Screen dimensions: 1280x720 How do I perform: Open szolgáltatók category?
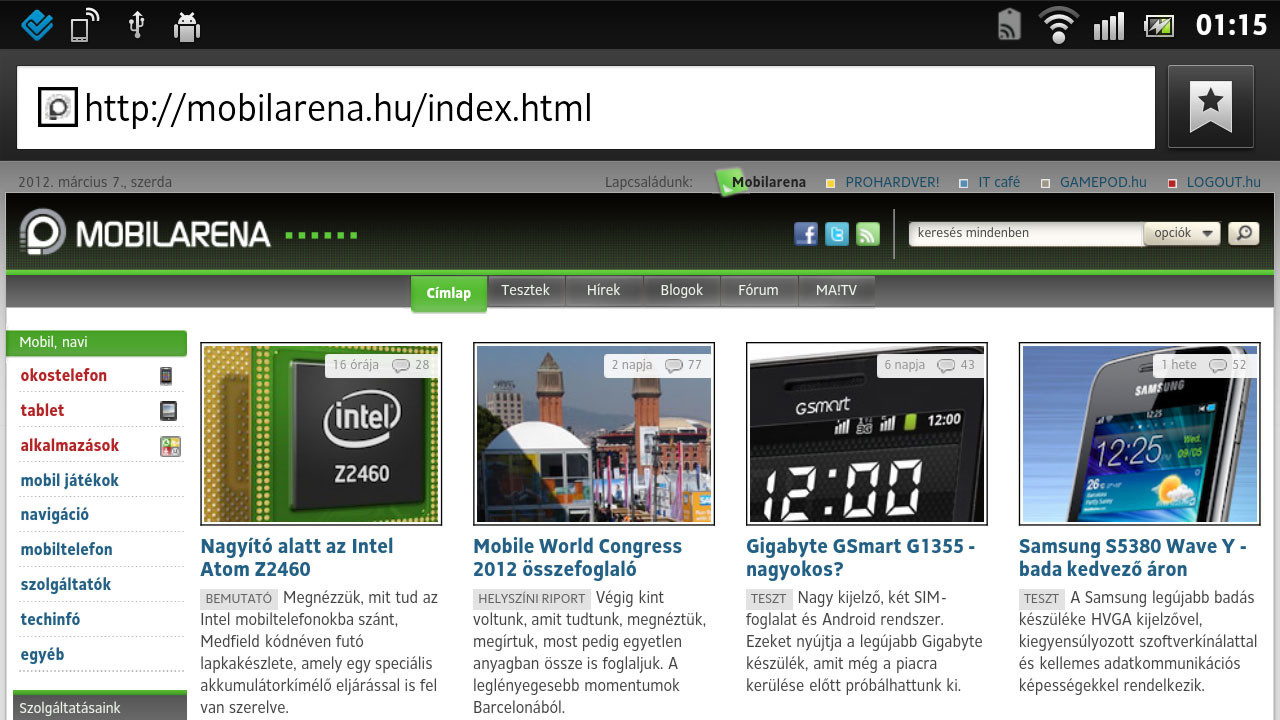click(x=66, y=585)
